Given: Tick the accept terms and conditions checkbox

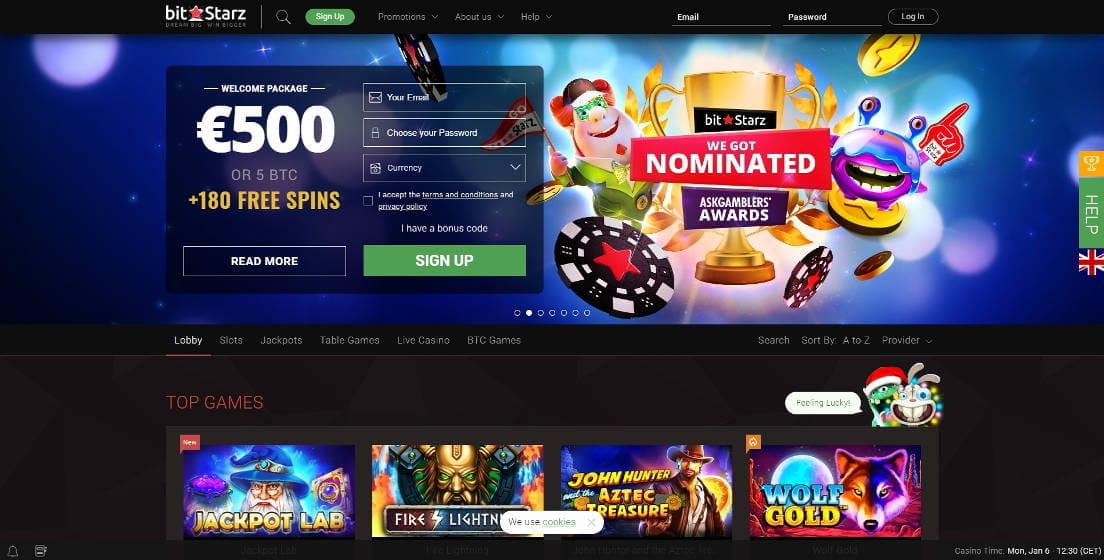Looking at the screenshot, I should pos(368,201).
